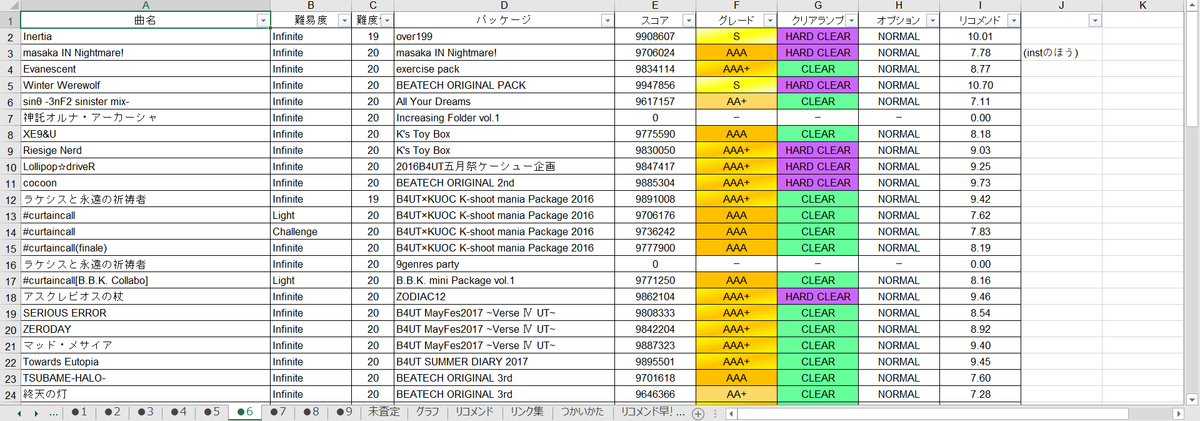Switch to sheet tab ●3
This screenshot has height=421, width=1200.
pyautogui.click(x=144, y=412)
